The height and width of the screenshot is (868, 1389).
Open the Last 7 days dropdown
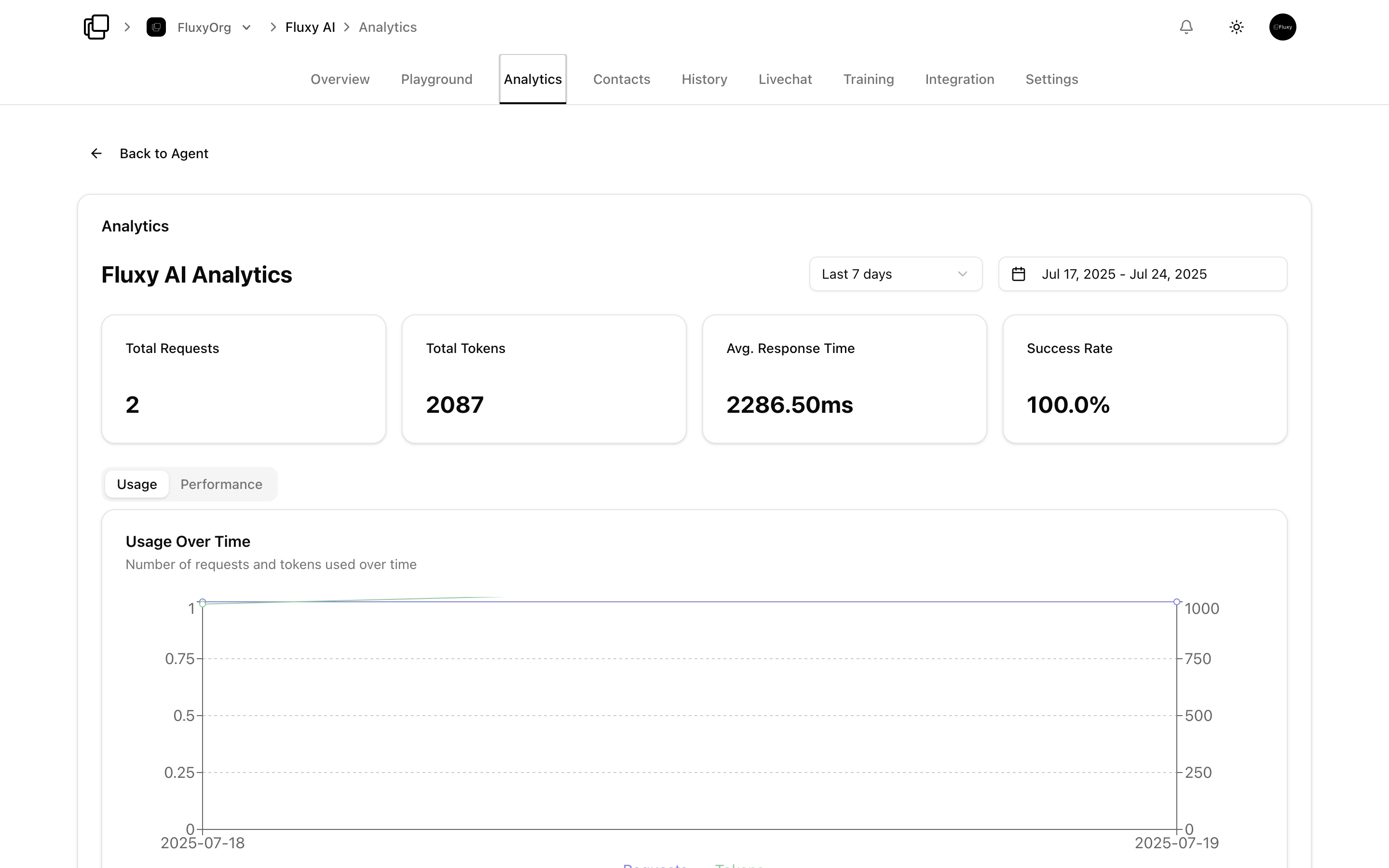pos(896,274)
